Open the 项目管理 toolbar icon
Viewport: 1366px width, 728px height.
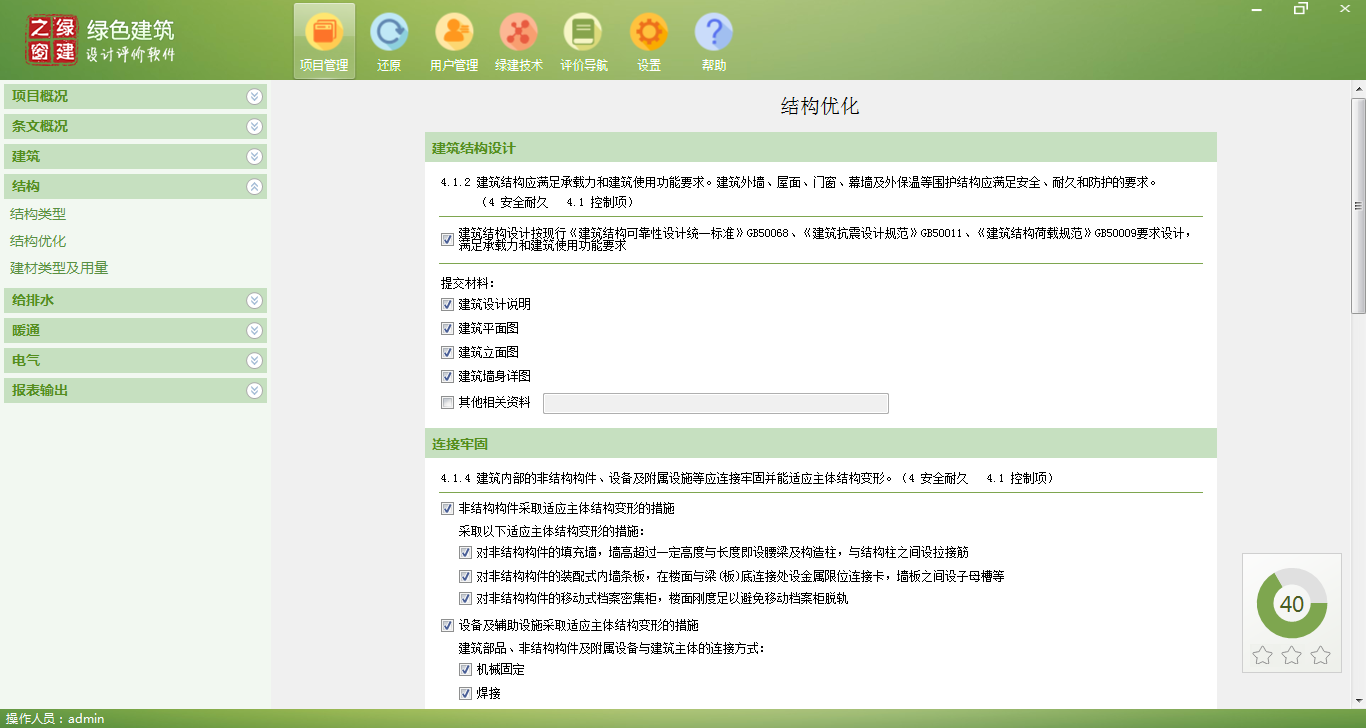(323, 40)
